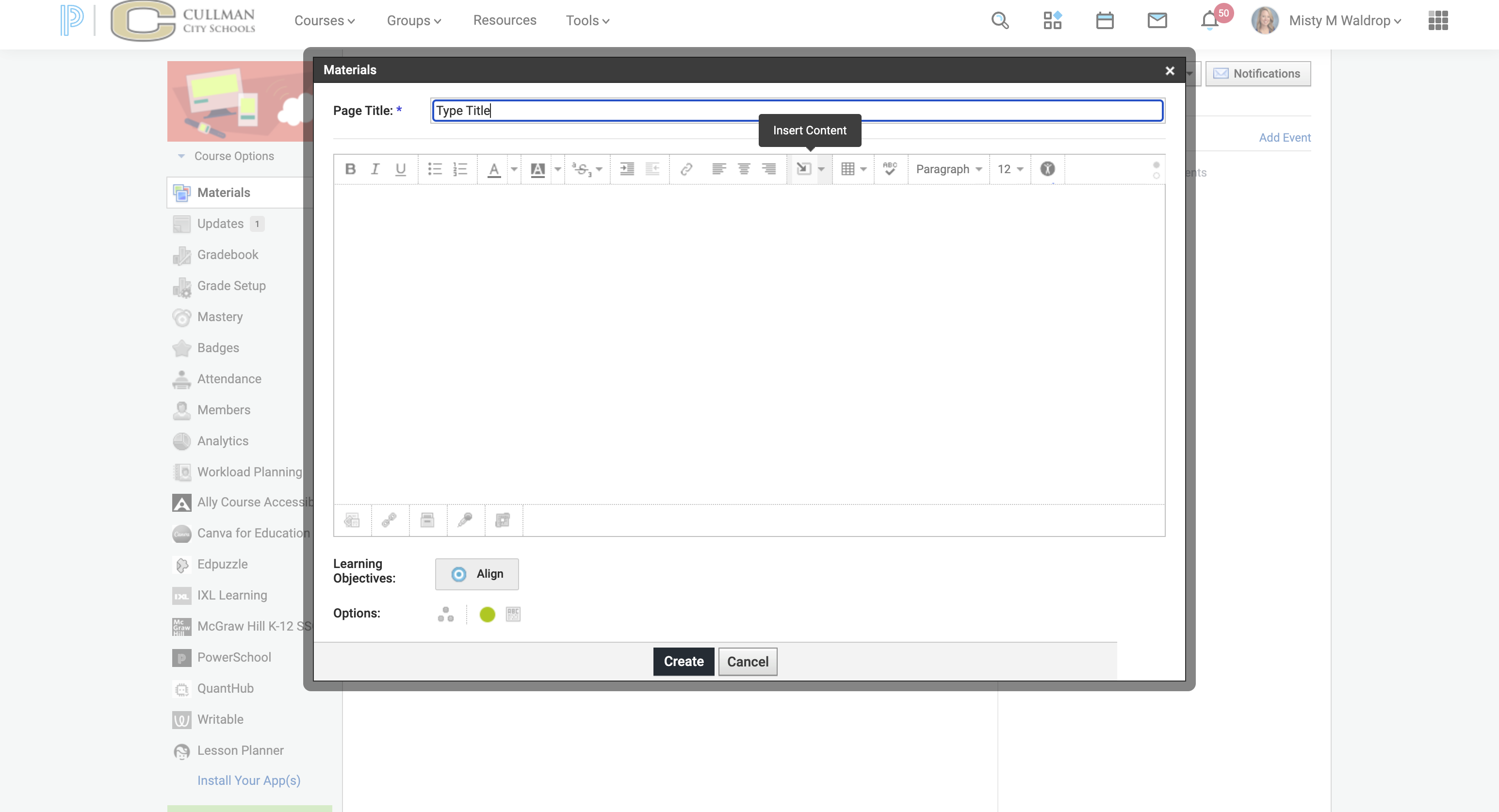Increase indent of the text

(627, 169)
